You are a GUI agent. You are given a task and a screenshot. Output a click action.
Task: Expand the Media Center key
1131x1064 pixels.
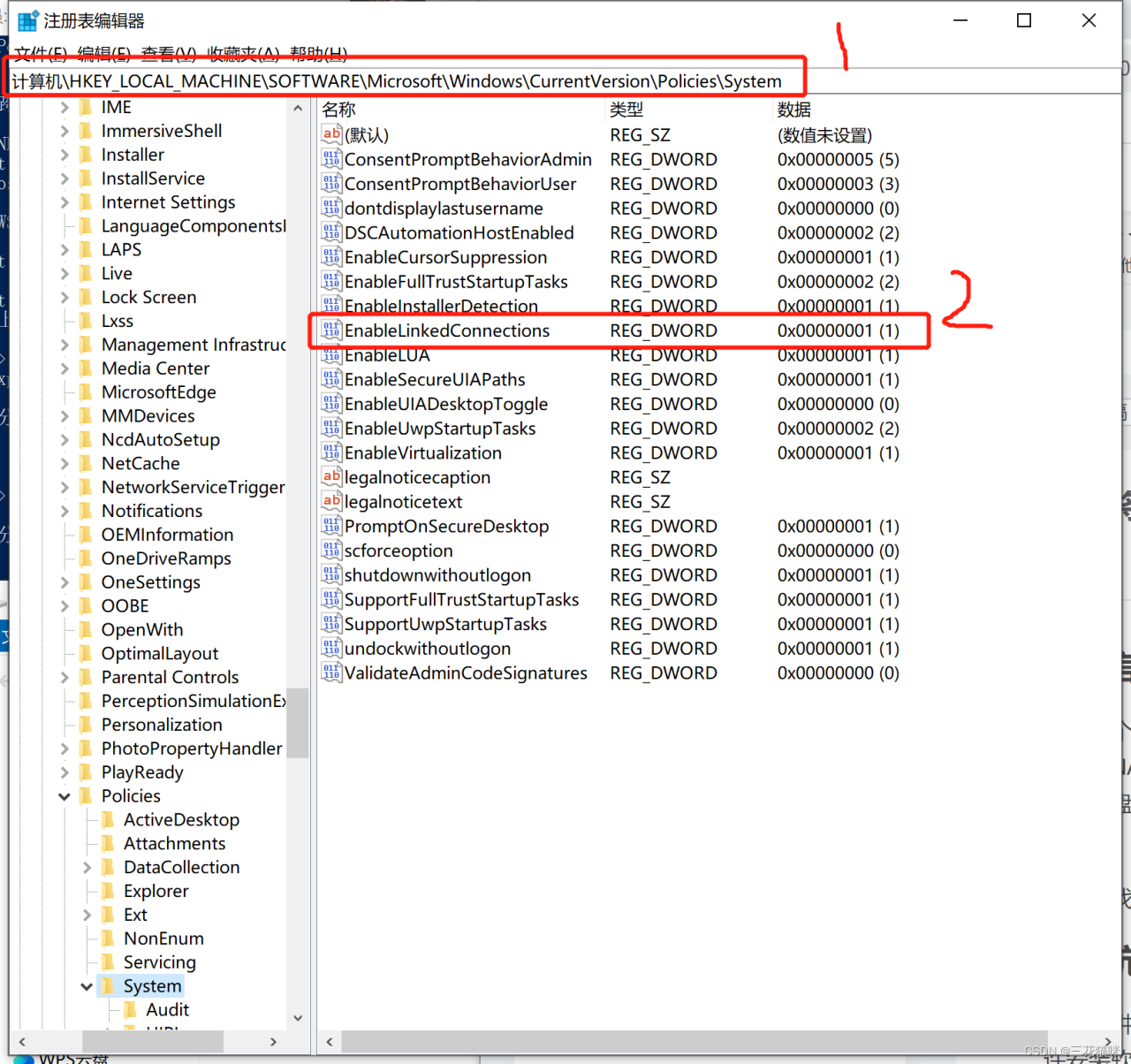(65, 369)
